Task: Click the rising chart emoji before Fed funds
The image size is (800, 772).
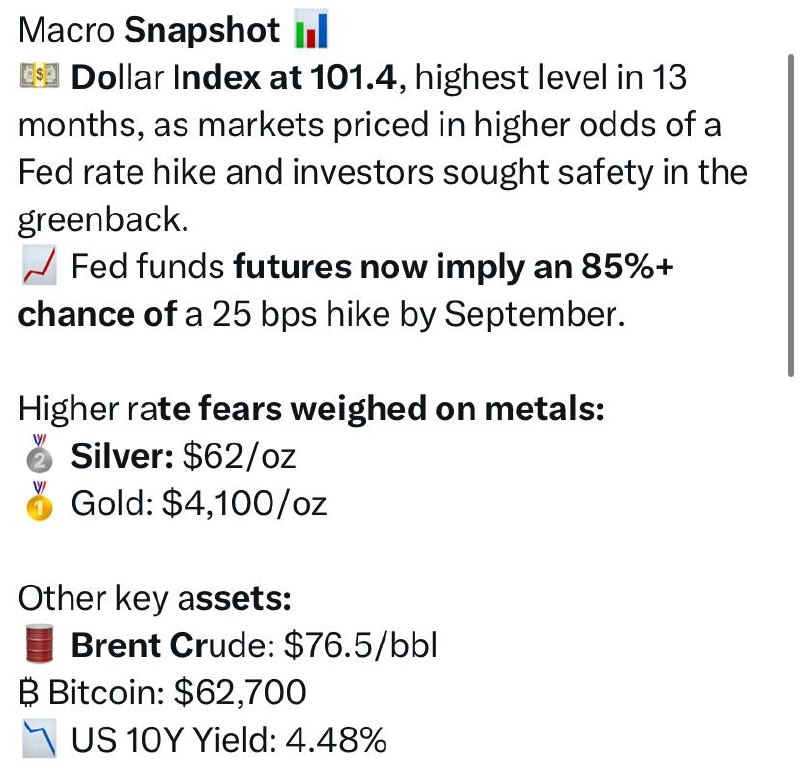Action: (x=39, y=265)
